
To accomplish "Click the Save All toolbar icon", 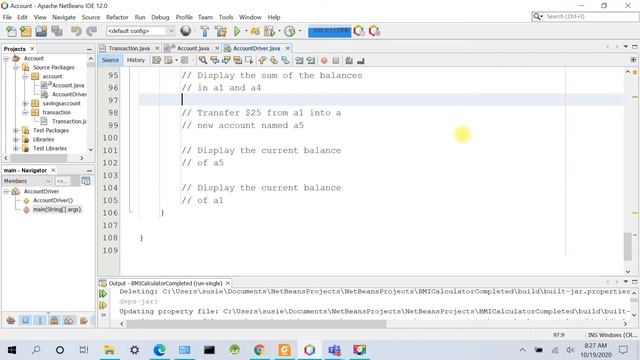I will pyautogui.click(x=57, y=31).
